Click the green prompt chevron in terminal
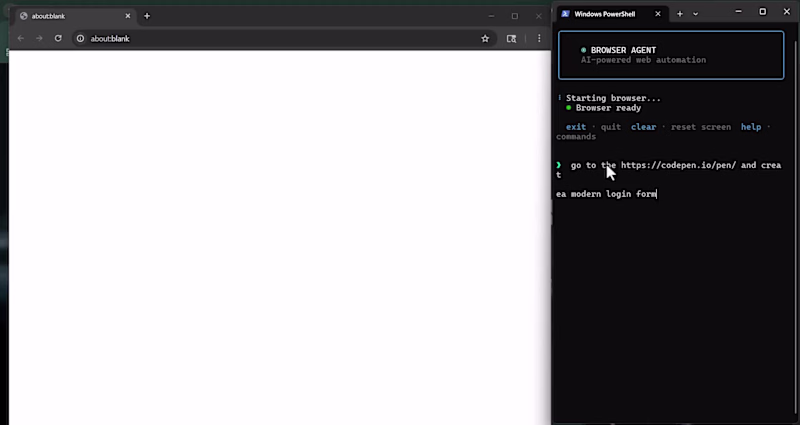This screenshot has width=800, height=425. pos(559,165)
